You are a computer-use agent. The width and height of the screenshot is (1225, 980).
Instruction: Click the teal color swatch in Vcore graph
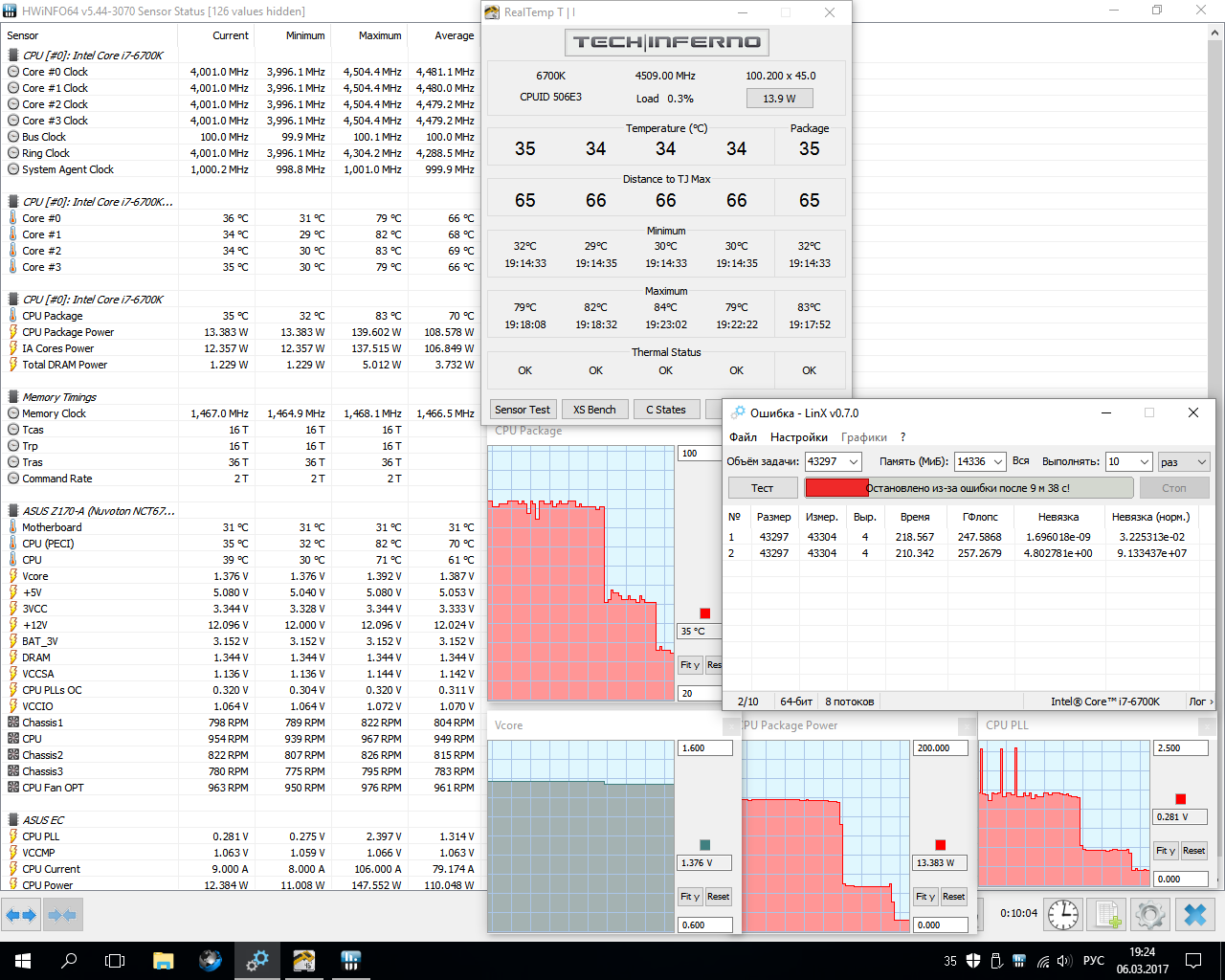click(705, 845)
